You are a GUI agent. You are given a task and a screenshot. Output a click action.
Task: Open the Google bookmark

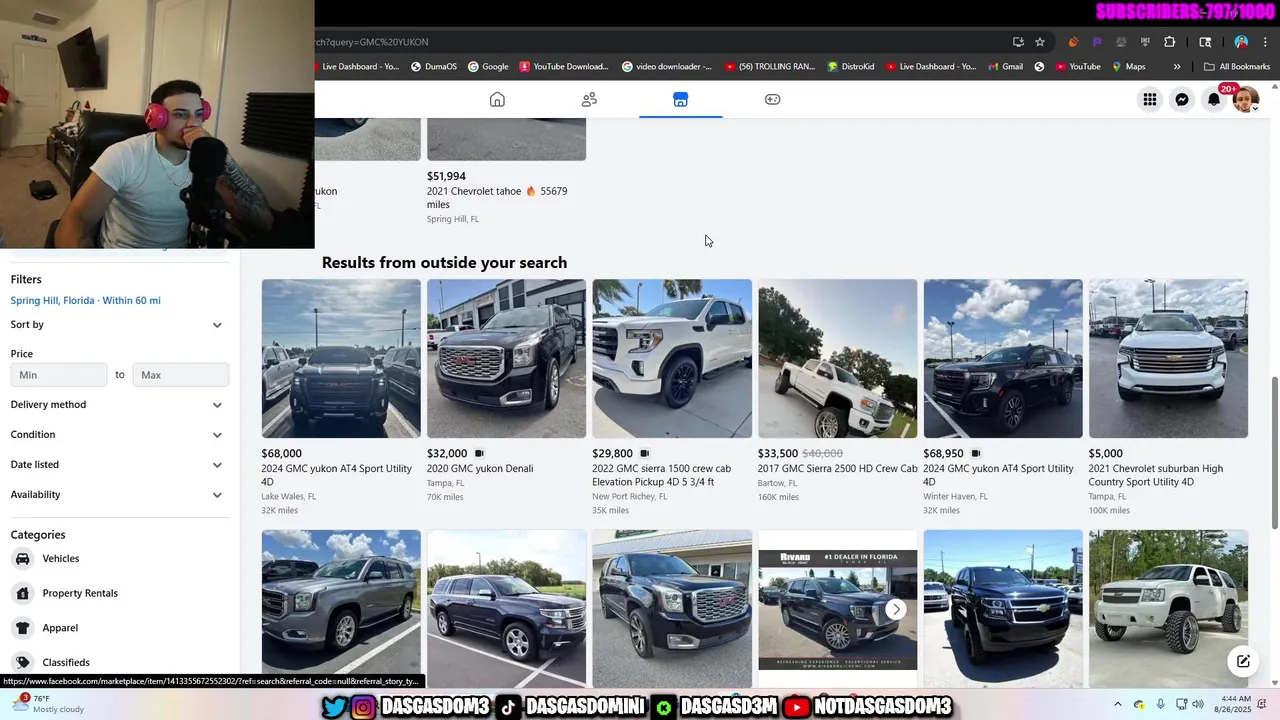coord(487,67)
